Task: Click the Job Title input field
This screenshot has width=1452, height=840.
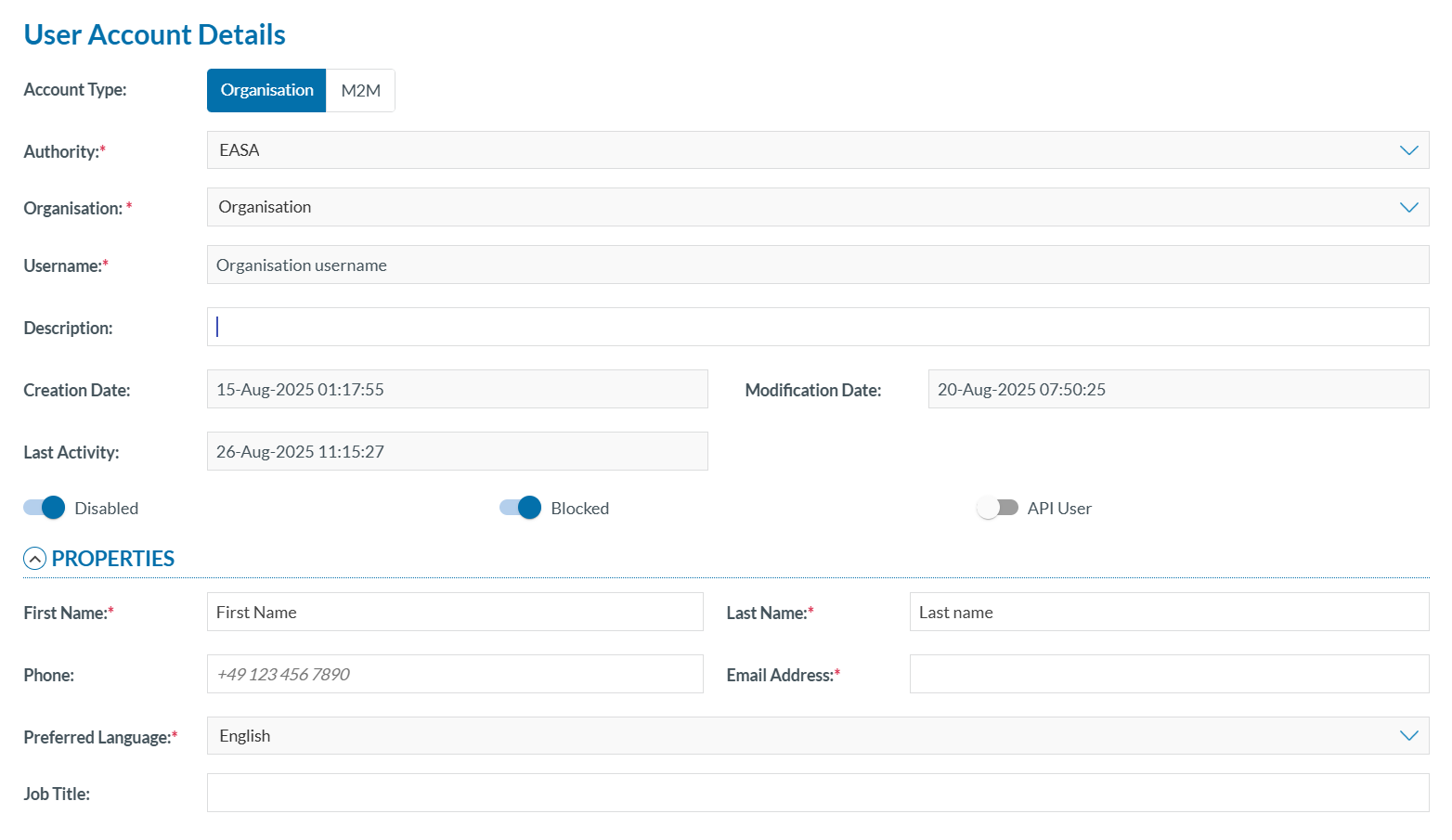Action: pos(817,794)
